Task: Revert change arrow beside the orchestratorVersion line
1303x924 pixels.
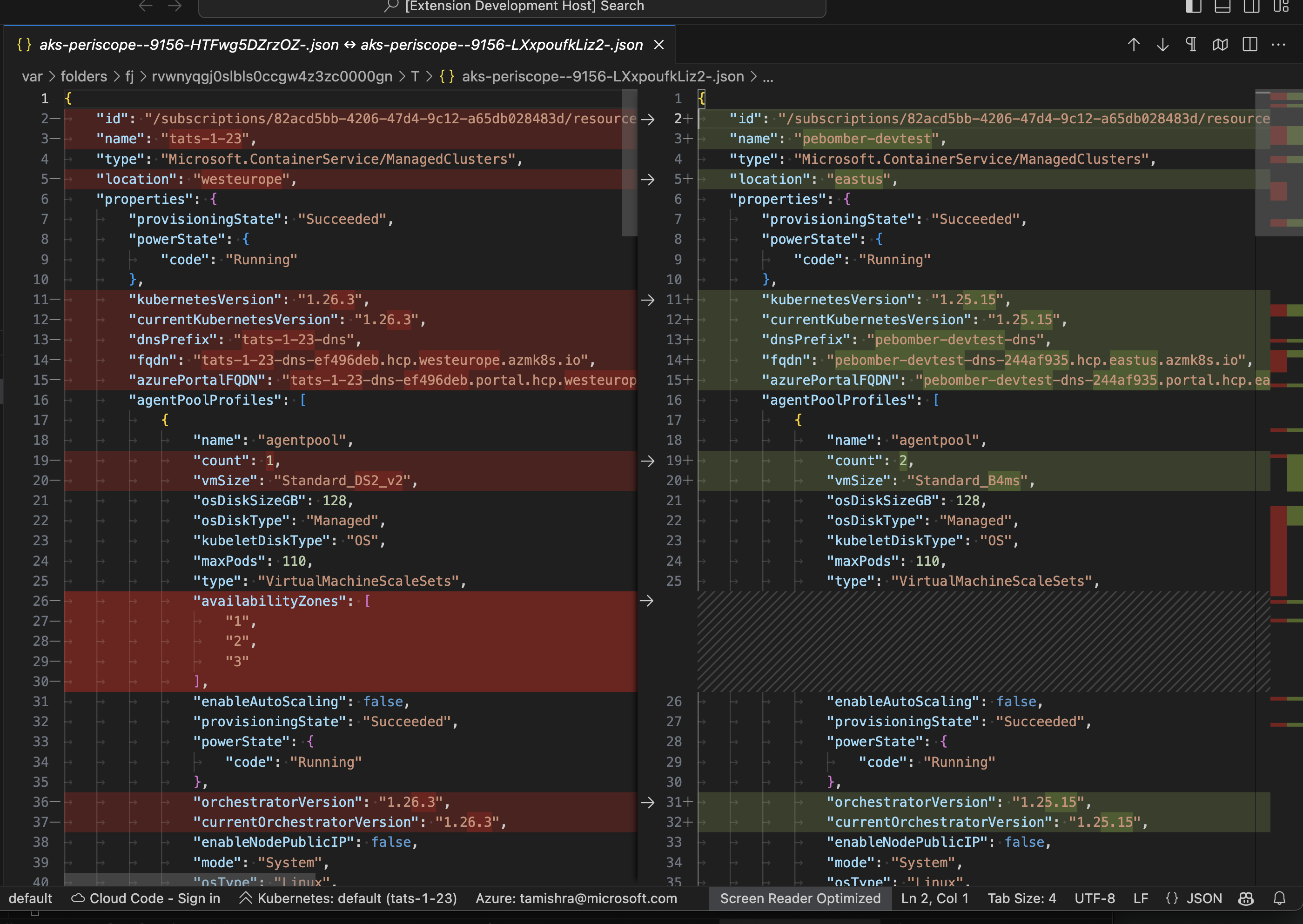Action: (x=647, y=802)
